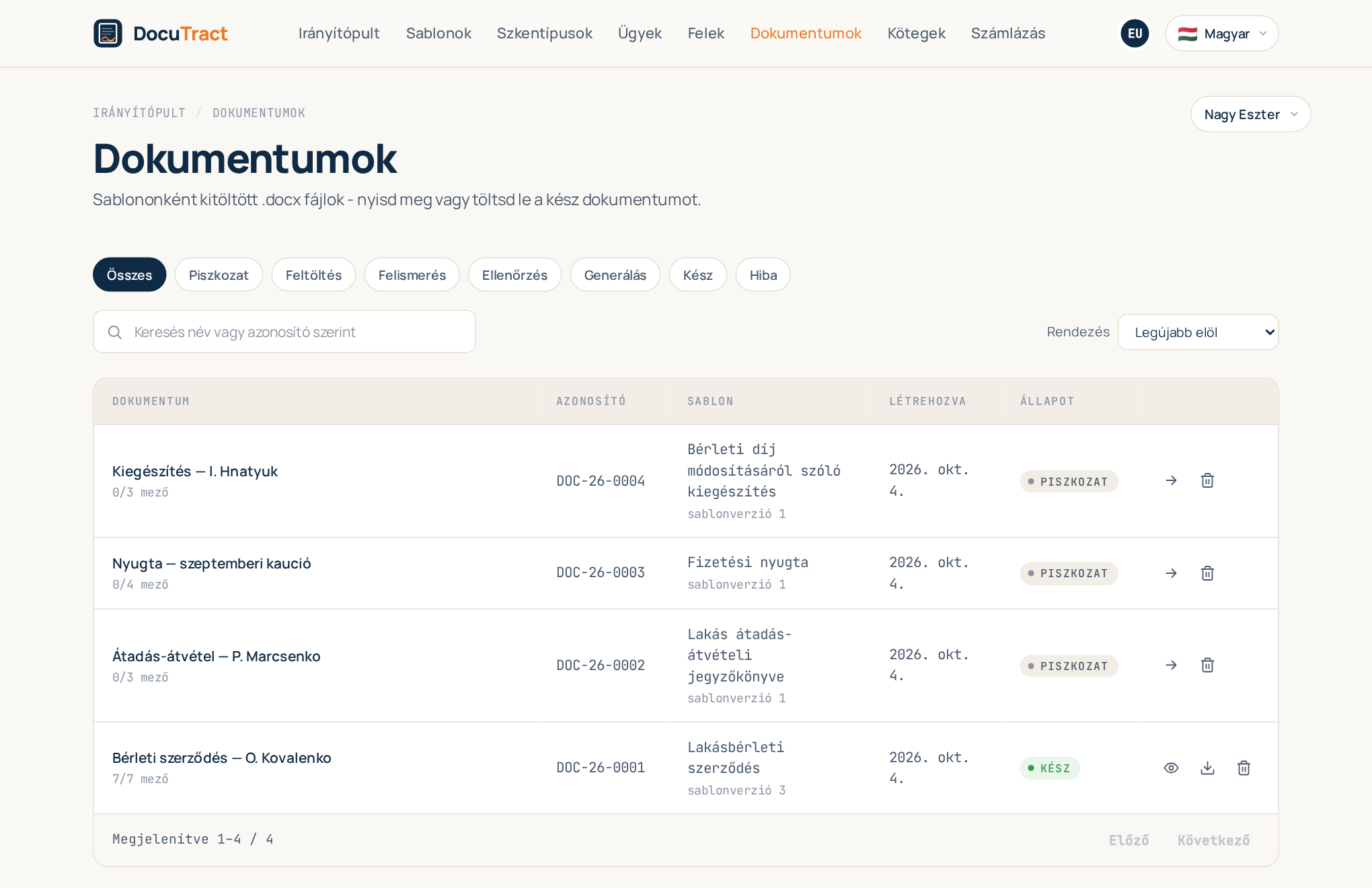The image size is (1372, 888).
Task: Preview Bérleti szerződés — O. Kovalenko eye icon
Action: point(1171,768)
